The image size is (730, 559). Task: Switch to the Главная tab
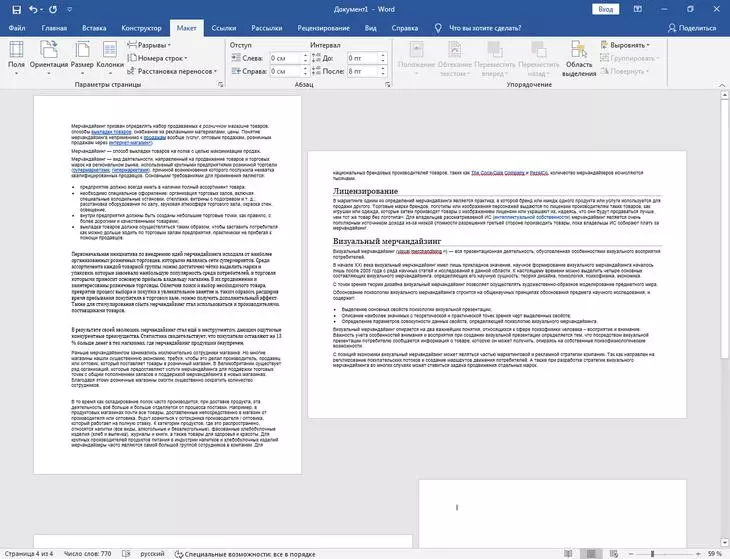coord(54,28)
